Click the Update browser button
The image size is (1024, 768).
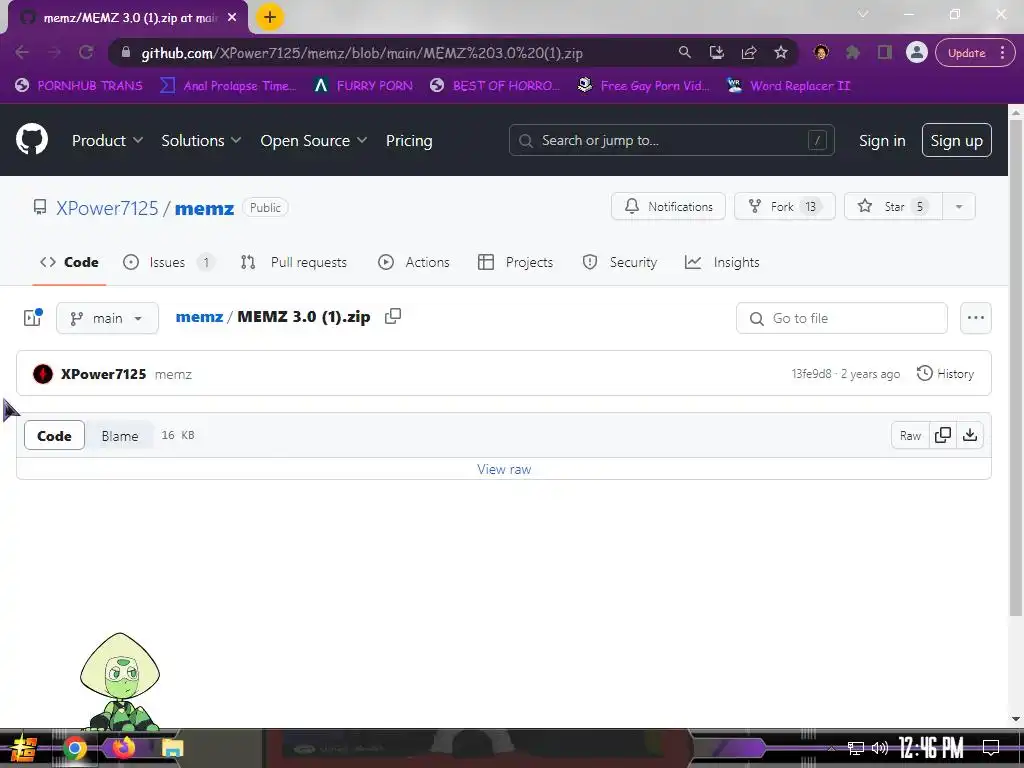coord(967,53)
